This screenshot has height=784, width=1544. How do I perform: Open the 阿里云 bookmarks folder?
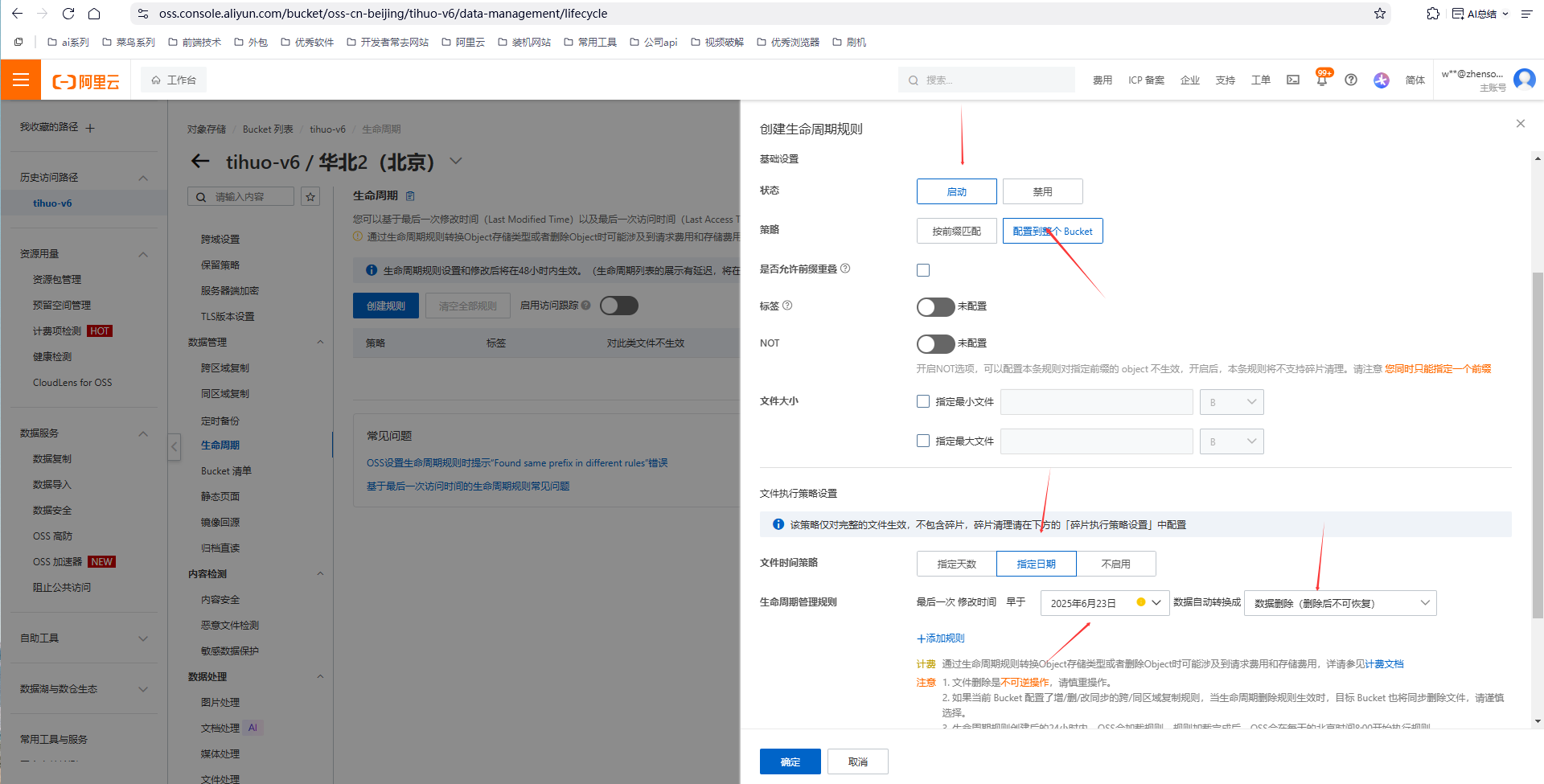[x=463, y=42]
